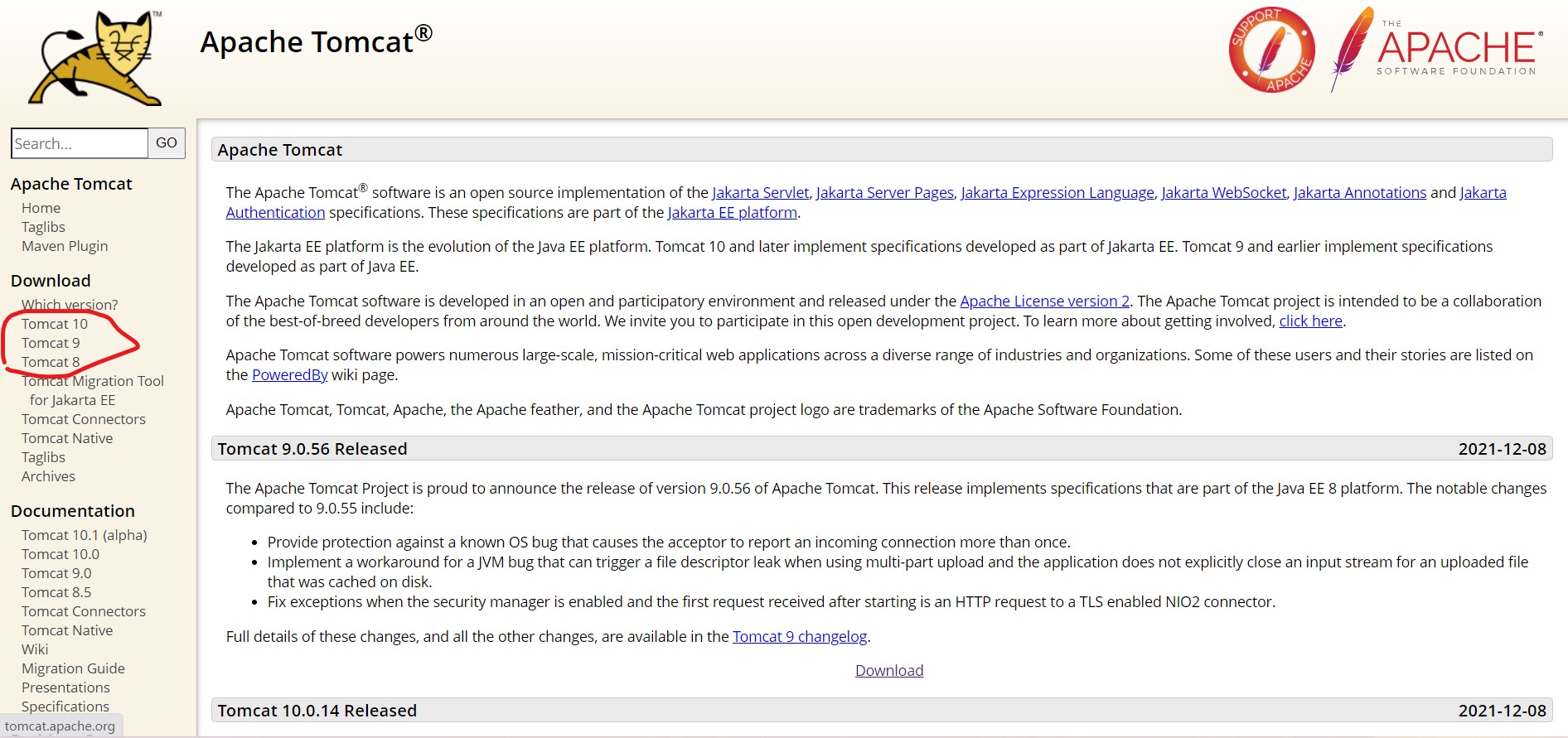
Task: Open the Wiki link
Action: tap(35, 649)
